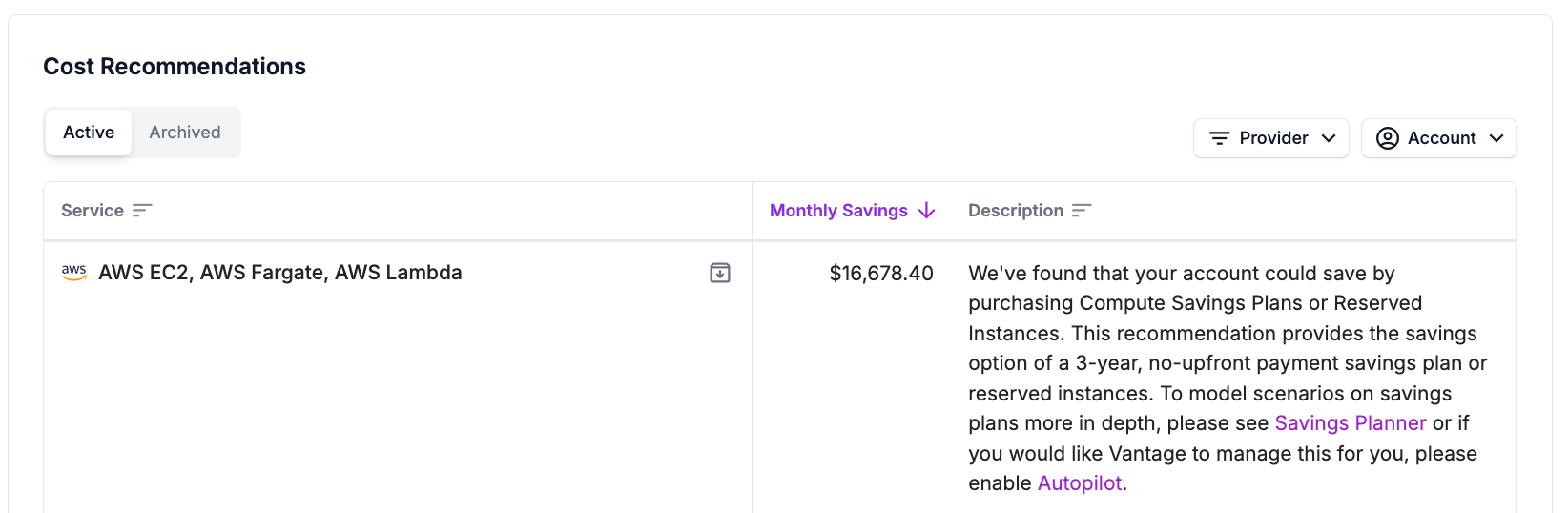Expand the Account dropdown chevron

[1496, 138]
